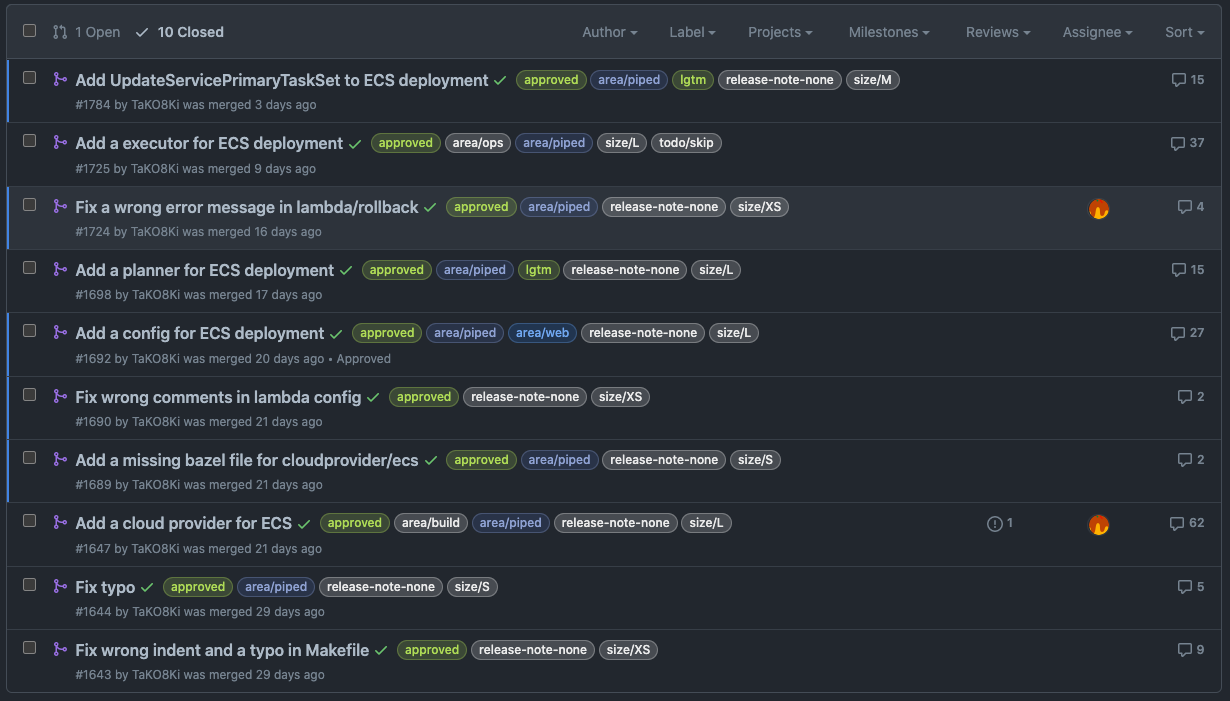Image resolution: width=1230 pixels, height=701 pixels.
Task: Click the 'Approved' review status on #1692
Action: 364,358
